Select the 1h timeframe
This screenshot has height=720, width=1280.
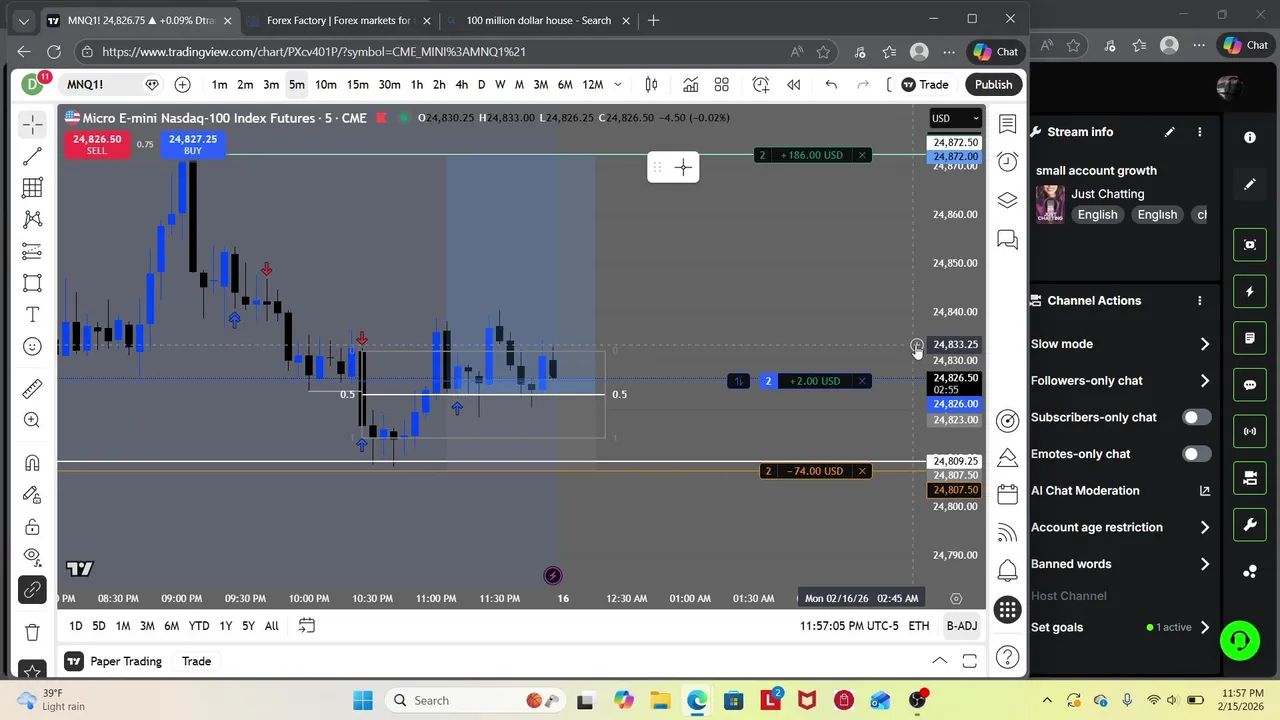[416, 85]
